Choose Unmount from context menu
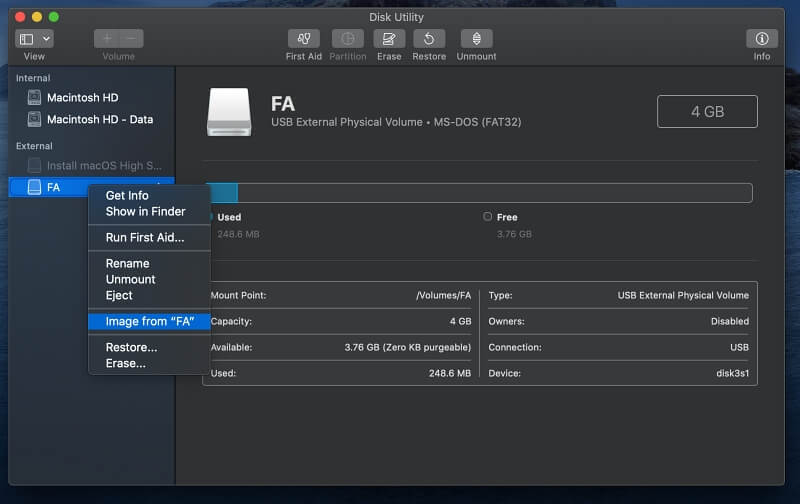800x504 pixels. (x=149, y=280)
